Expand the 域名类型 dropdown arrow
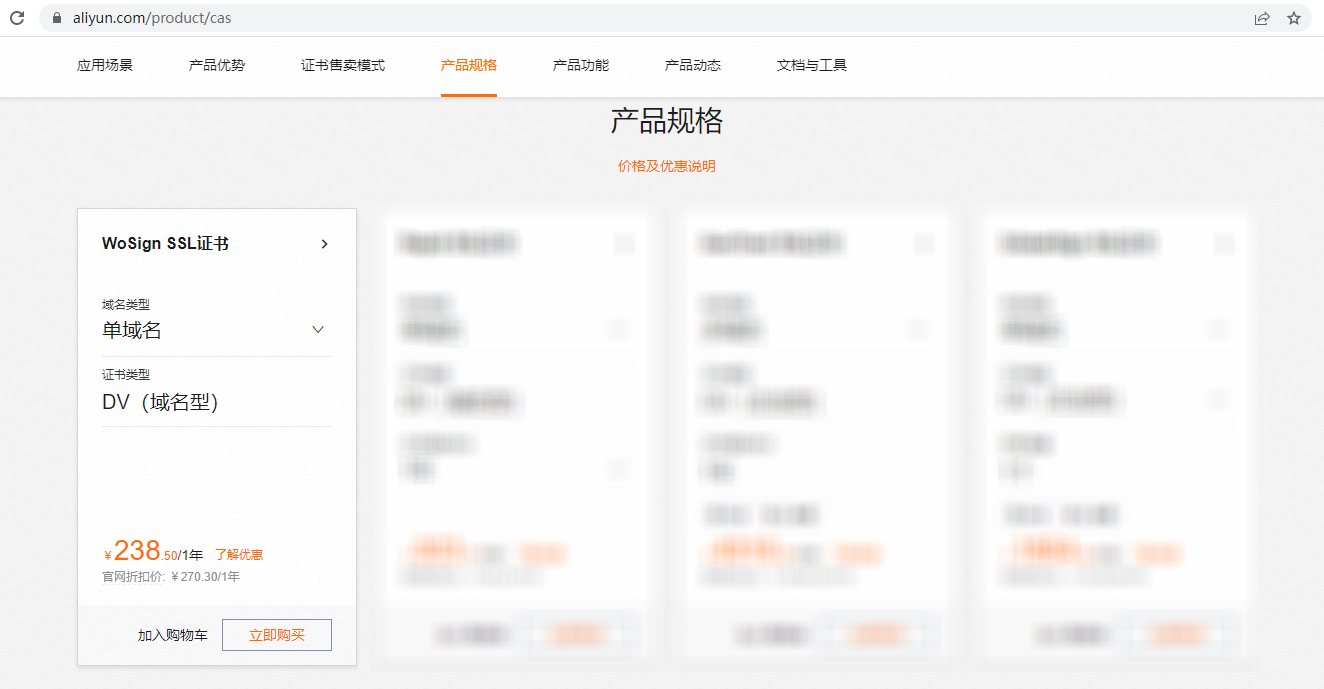Screen dimensions: 1324x689 318,330
